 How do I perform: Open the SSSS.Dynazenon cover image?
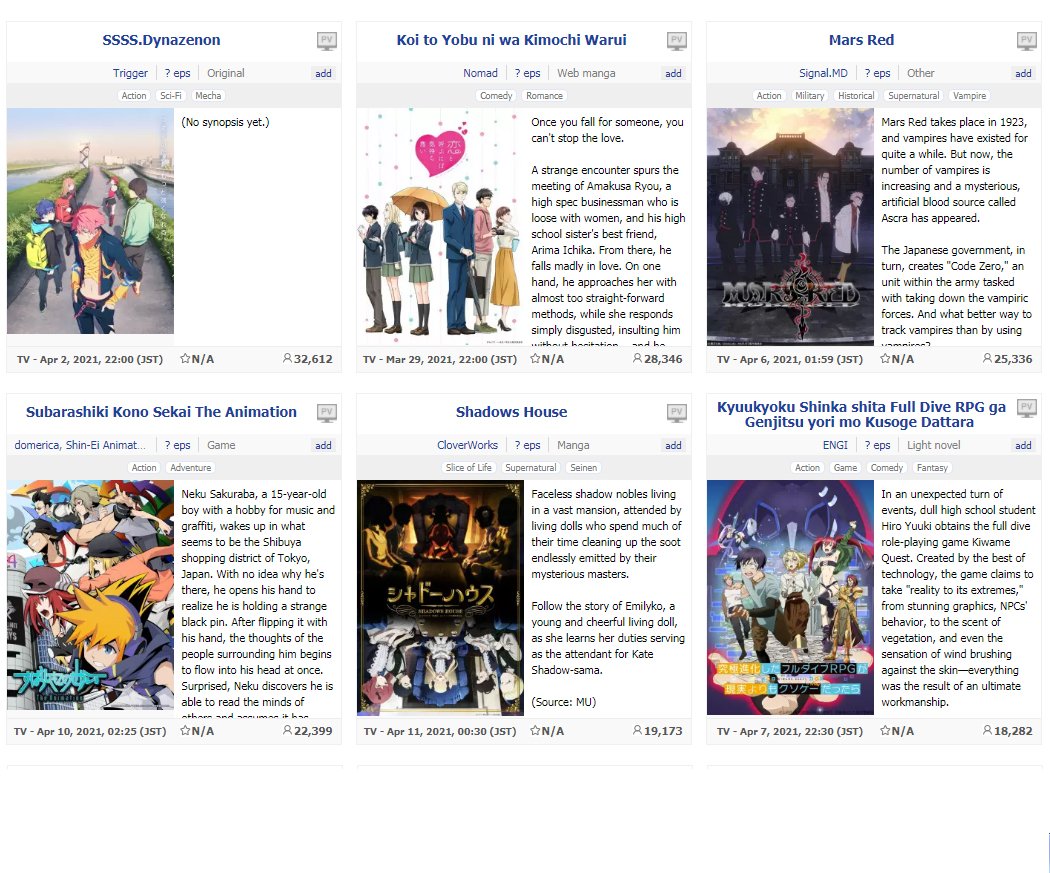[90, 222]
